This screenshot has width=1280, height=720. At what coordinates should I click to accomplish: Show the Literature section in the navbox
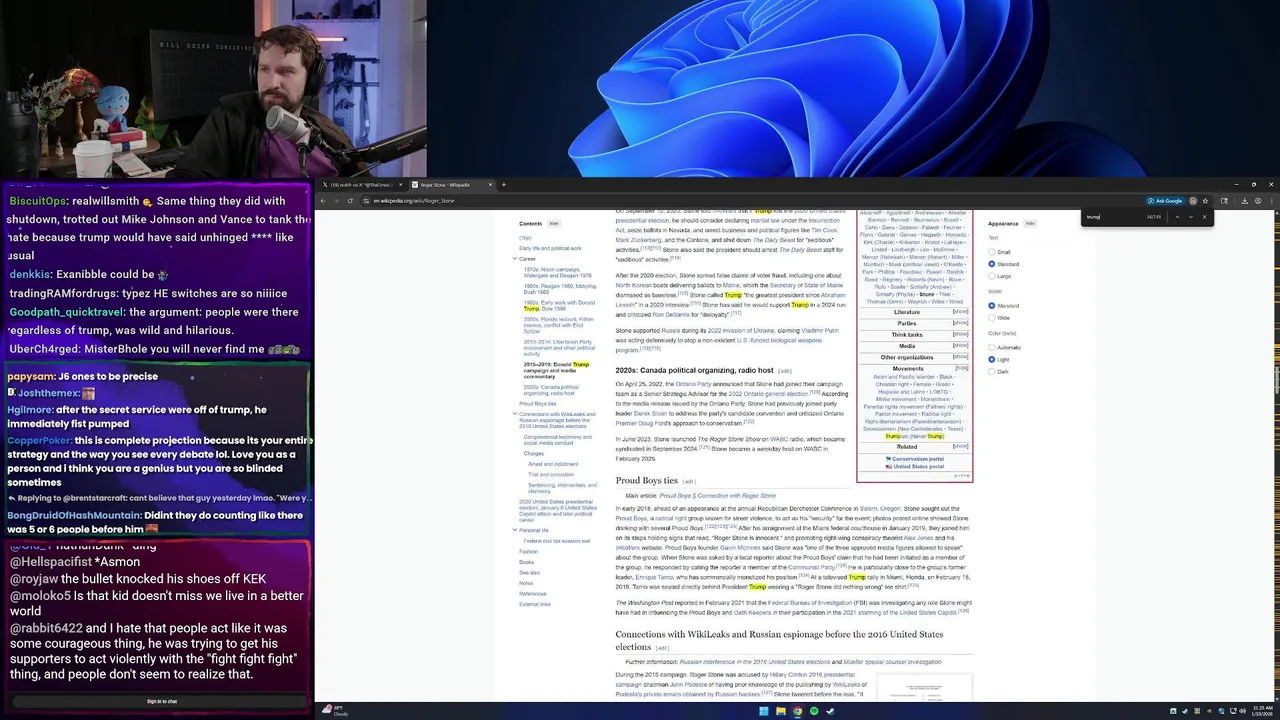pyautogui.click(x=960, y=312)
